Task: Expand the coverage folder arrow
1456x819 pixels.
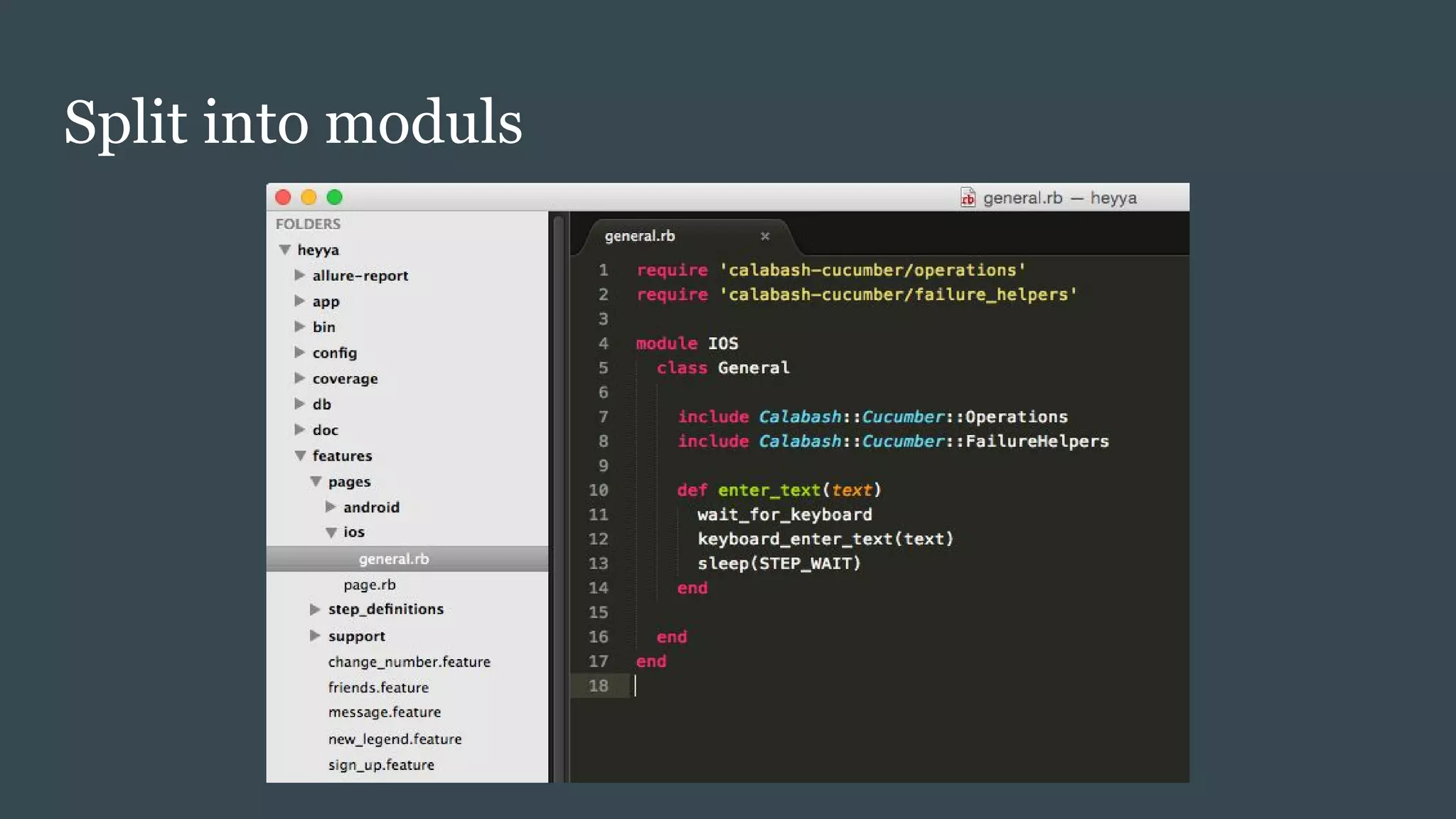Action: pyautogui.click(x=299, y=378)
